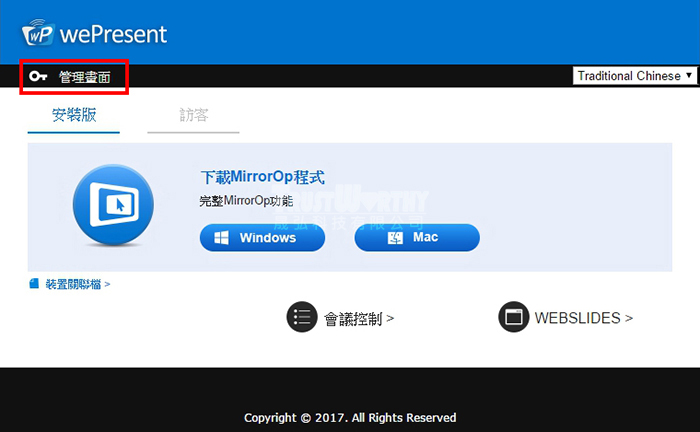
Task: Click the Copyright 2017 footer text
Action: coord(350,418)
